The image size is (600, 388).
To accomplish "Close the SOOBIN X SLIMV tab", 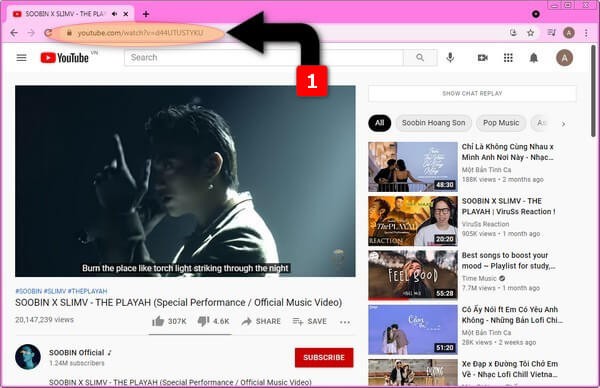I will [x=126, y=14].
